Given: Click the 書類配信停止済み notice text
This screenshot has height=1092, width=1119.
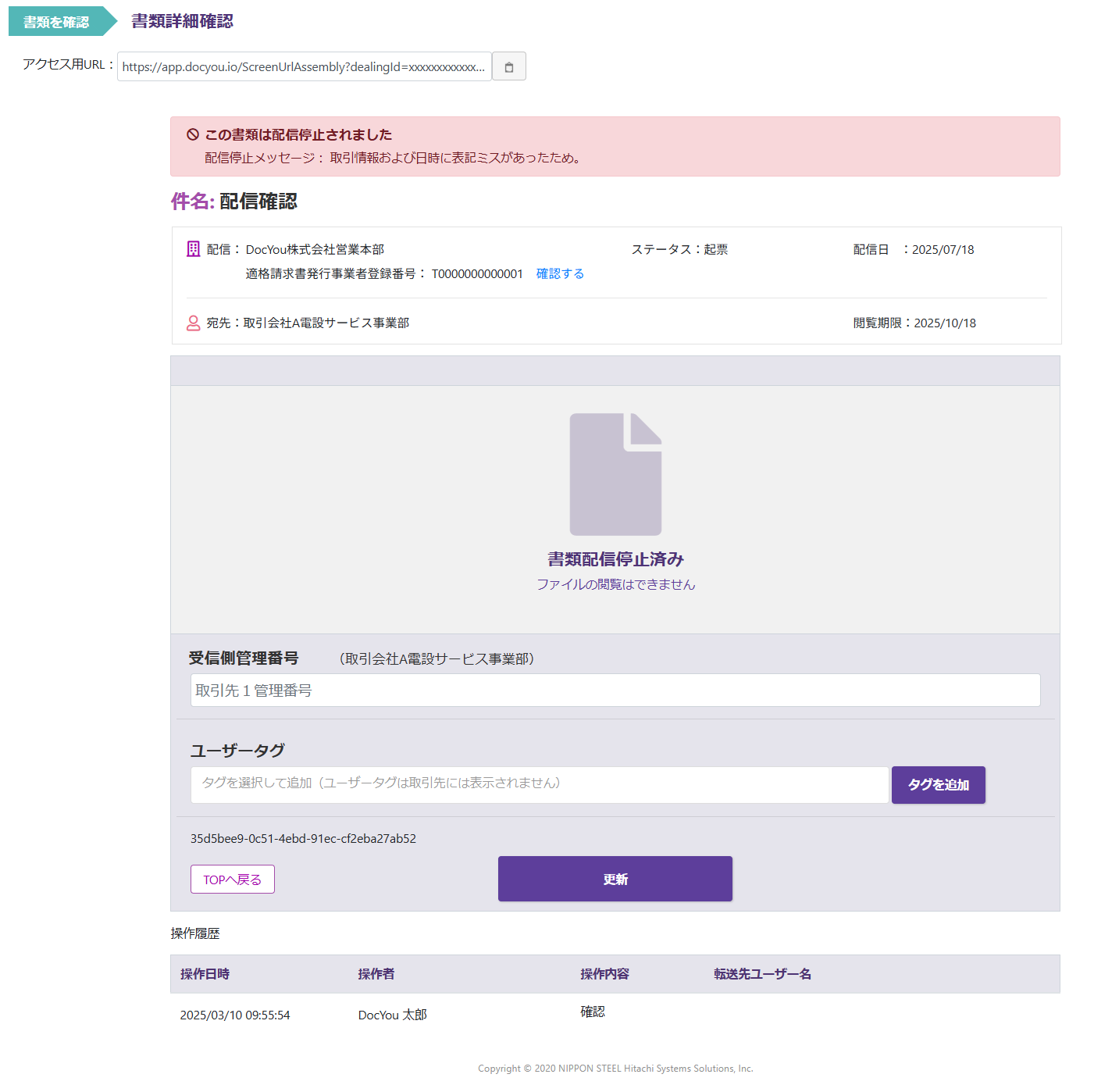Looking at the screenshot, I should point(615,559).
